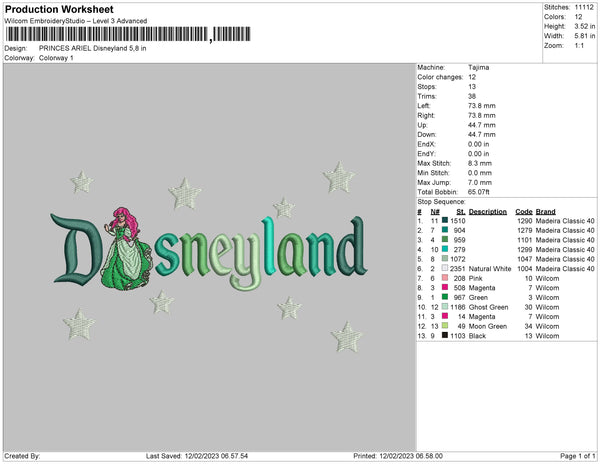The width and height of the screenshot is (600, 464).
Task: Select the EndY: label
Action: tap(426, 154)
